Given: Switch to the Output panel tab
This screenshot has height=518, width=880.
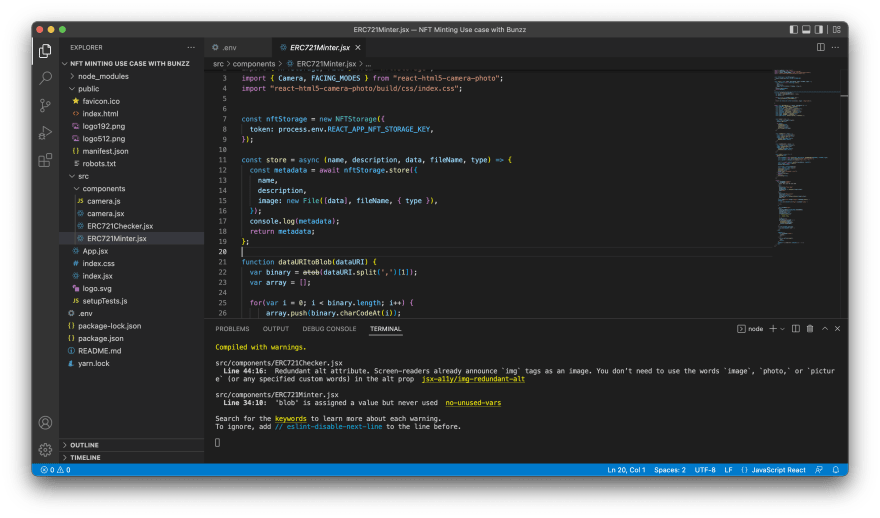Looking at the screenshot, I should (x=276, y=329).
